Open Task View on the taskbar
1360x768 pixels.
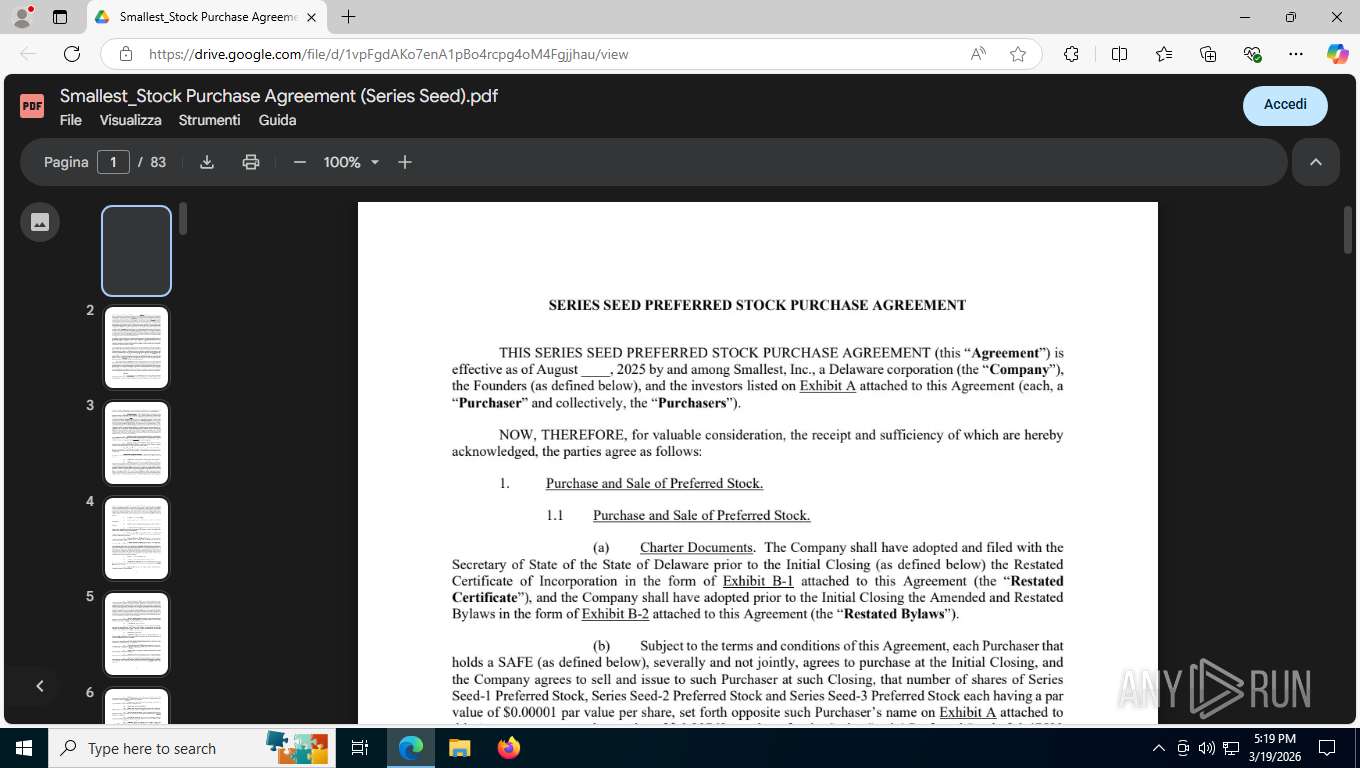coord(360,748)
